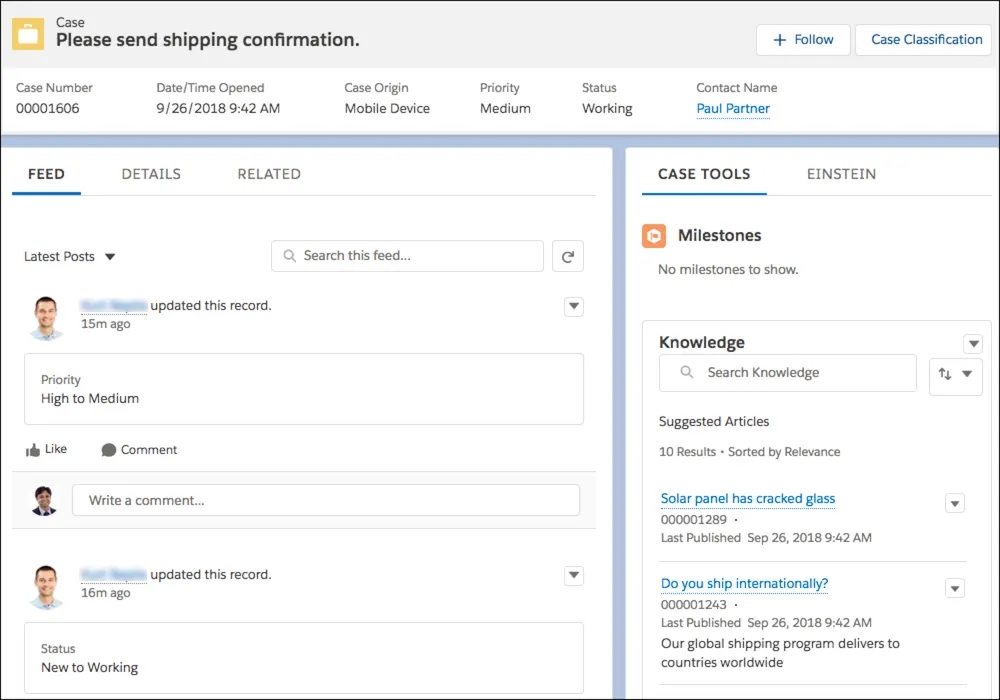Screen dimensions: 1000x700
Task: Click the Comment speech bubble icon
Action: pyautogui.click(x=108, y=450)
